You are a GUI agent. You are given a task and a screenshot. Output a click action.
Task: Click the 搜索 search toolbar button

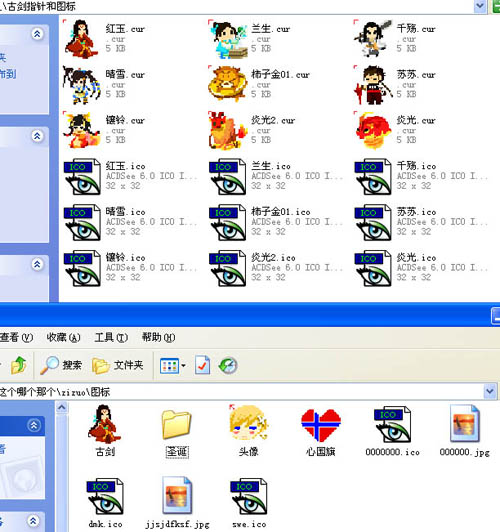(x=61, y=365)
